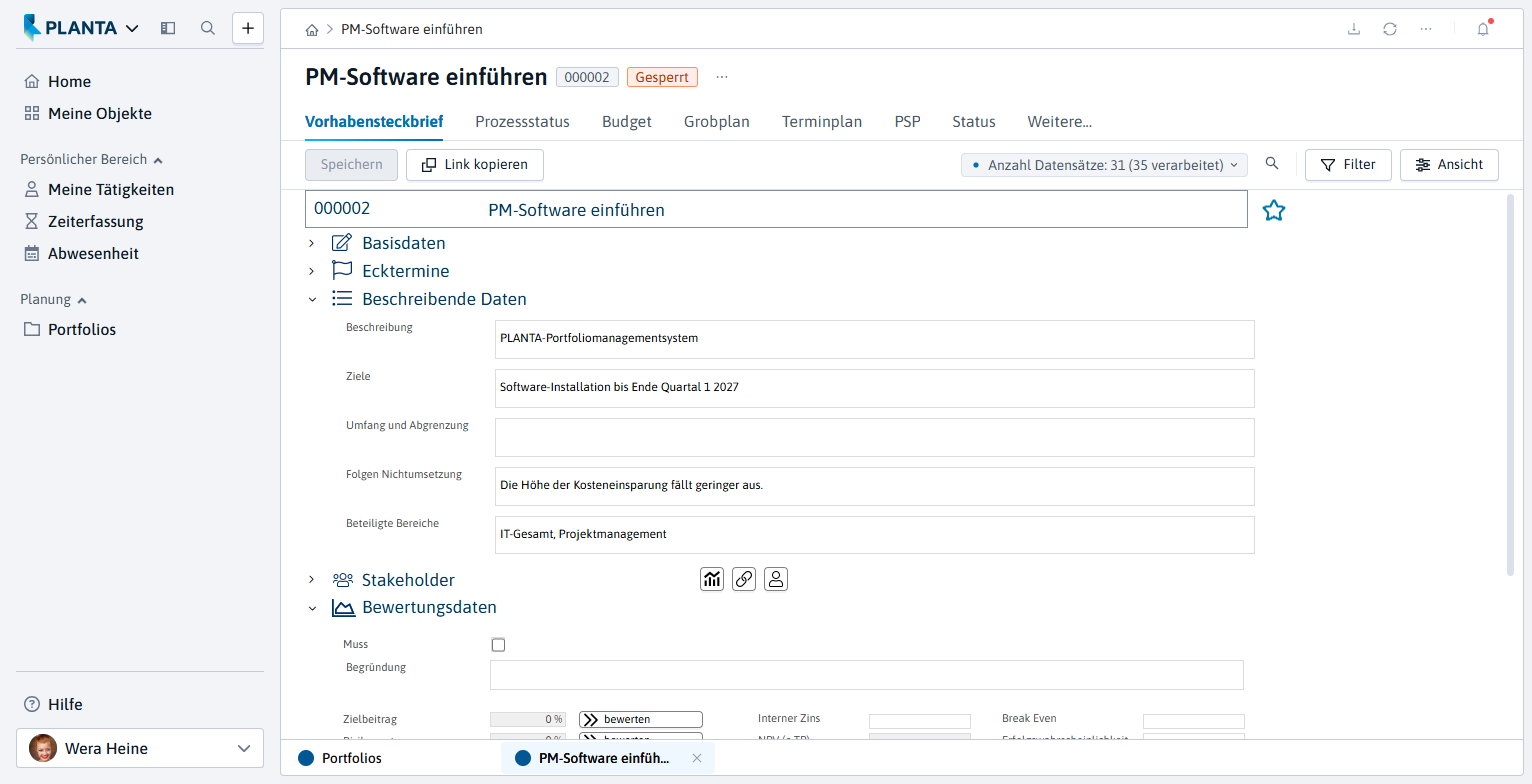Click the vertical scrollbar of the form
This screenshot has width=1532, height=784.
coord(1509,385)
